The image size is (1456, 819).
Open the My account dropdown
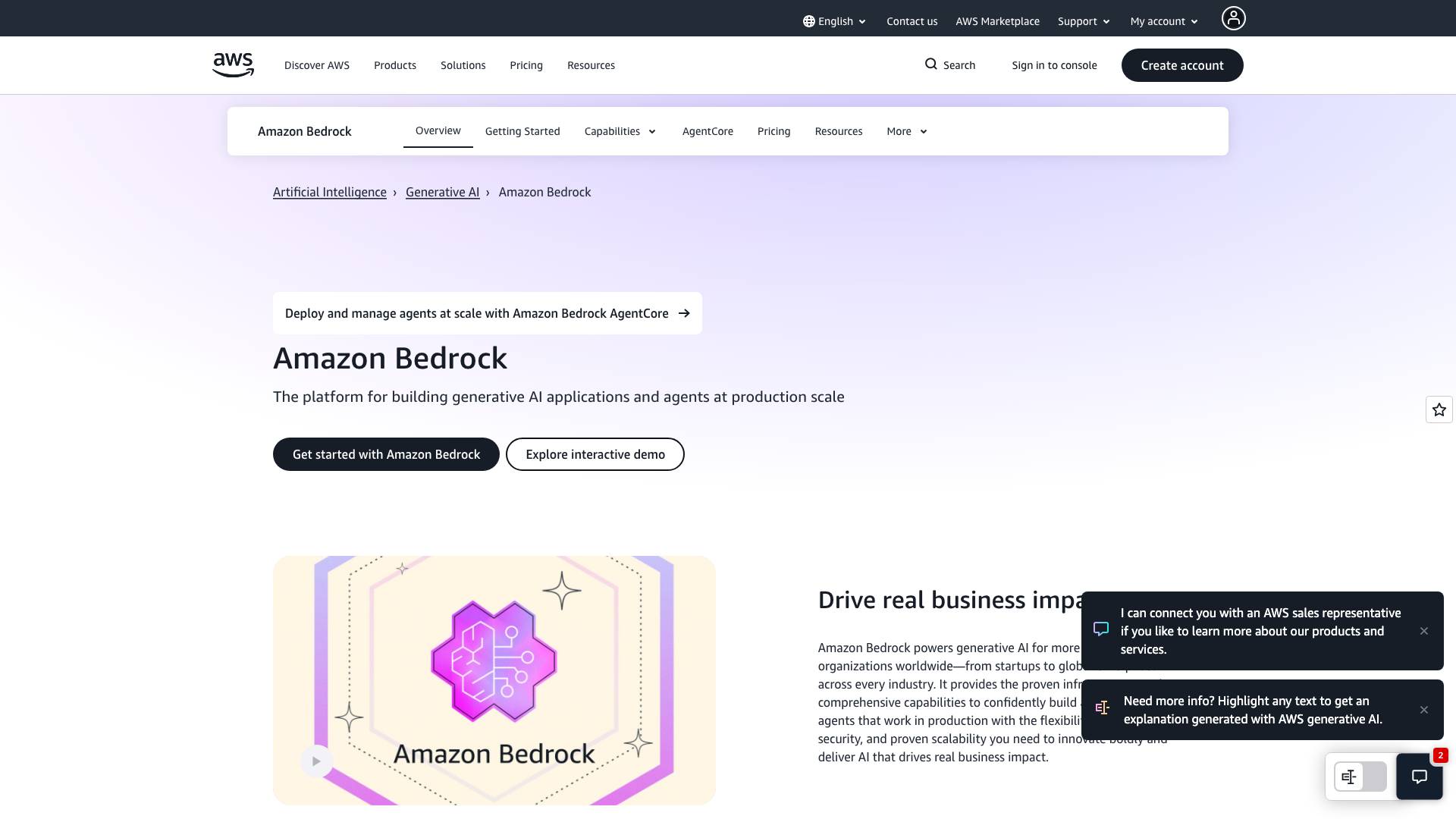[x=1163, y=21]
